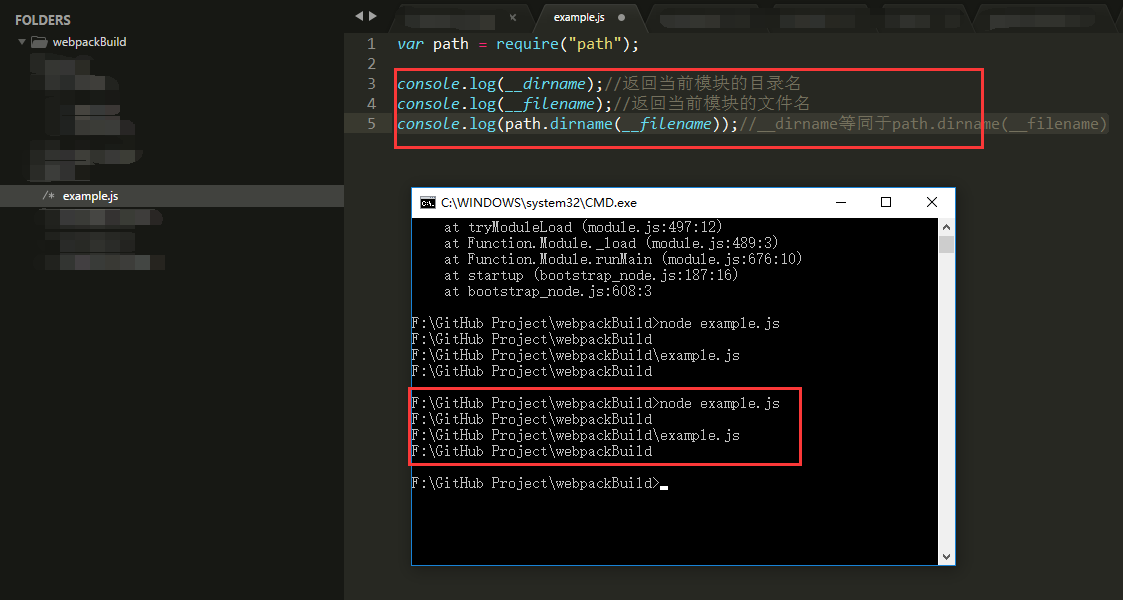The height and width of the screenshot is (600, 1123).
Task: Click the back navigation arrow
Action: coord(358,16)
